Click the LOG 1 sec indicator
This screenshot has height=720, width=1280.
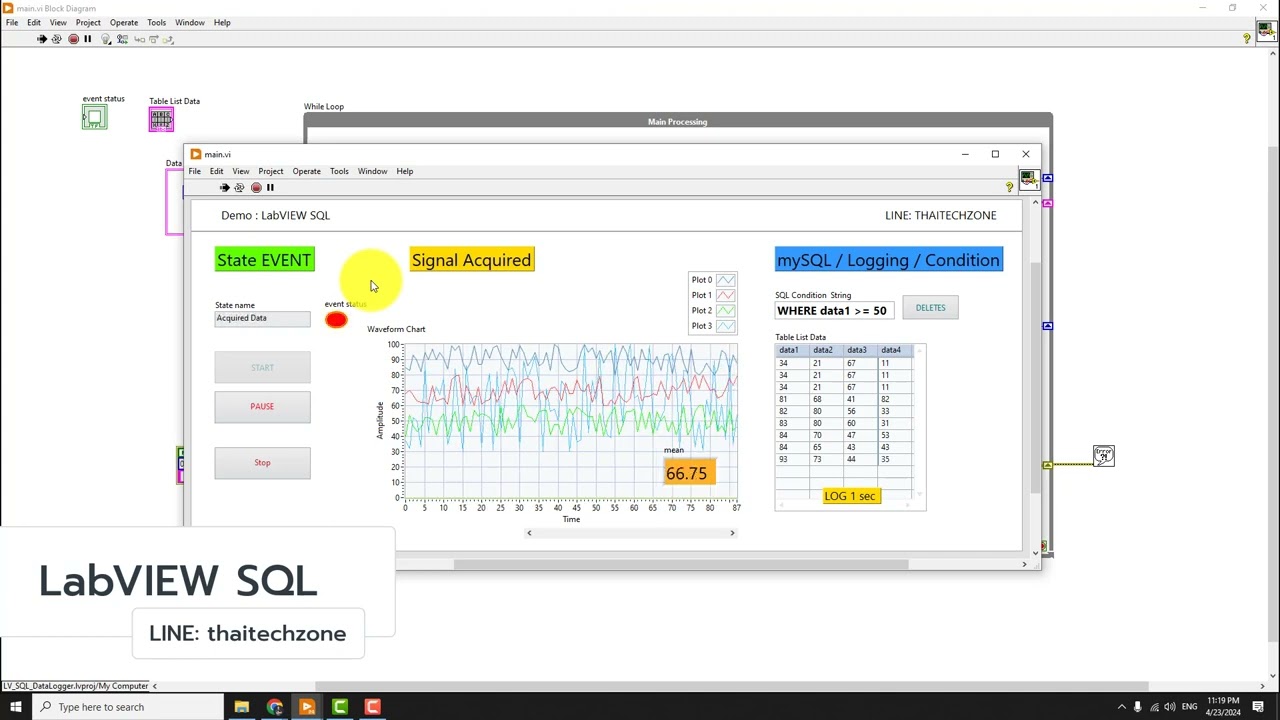(x=851, y=496)
